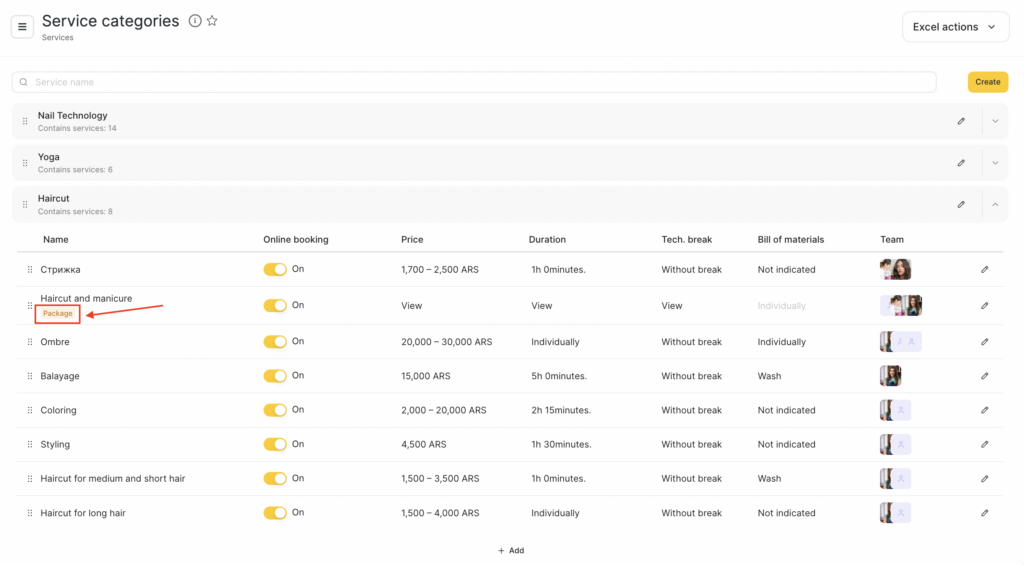Focus the Service name search field

(x=480, y=82)
